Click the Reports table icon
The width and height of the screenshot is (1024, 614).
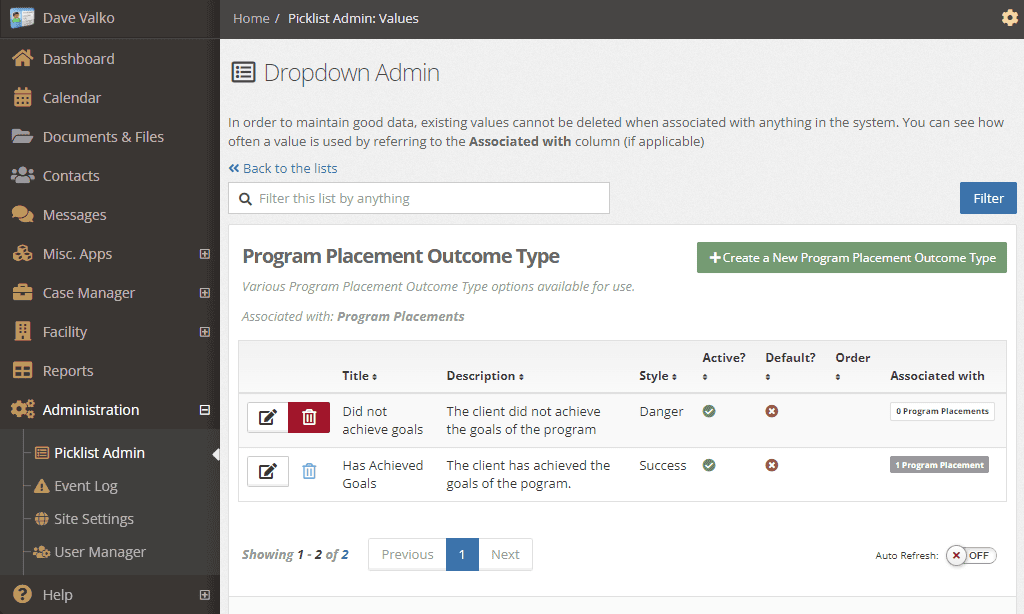pyautogui.click(x=22, y=370)
